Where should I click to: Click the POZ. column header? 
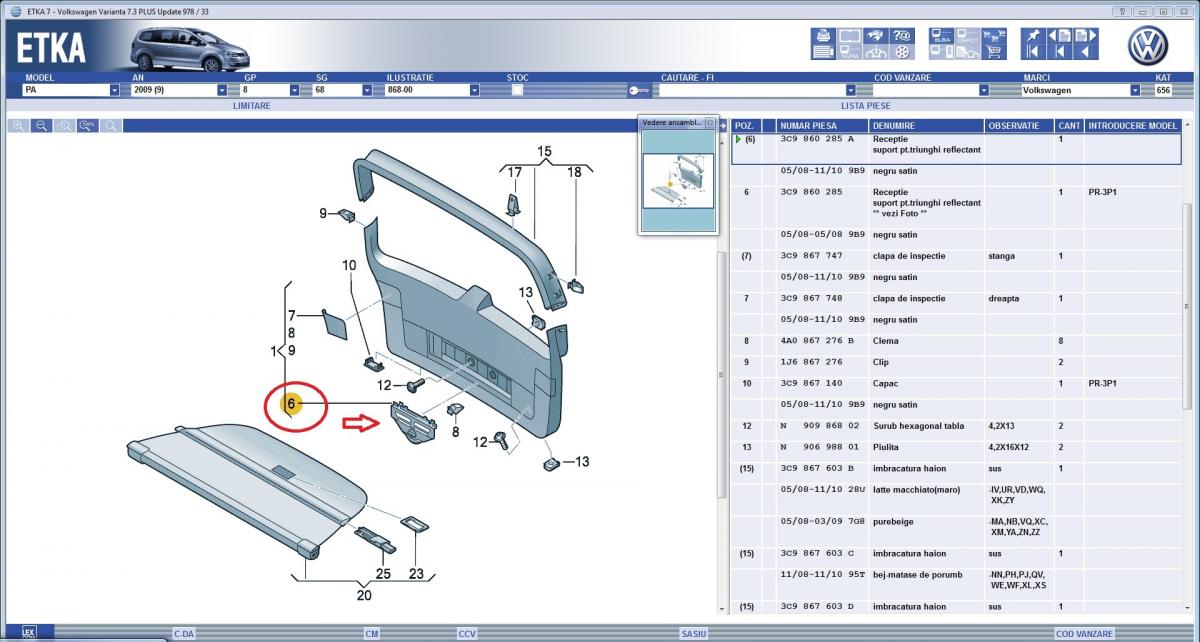[x=745, y=126]
